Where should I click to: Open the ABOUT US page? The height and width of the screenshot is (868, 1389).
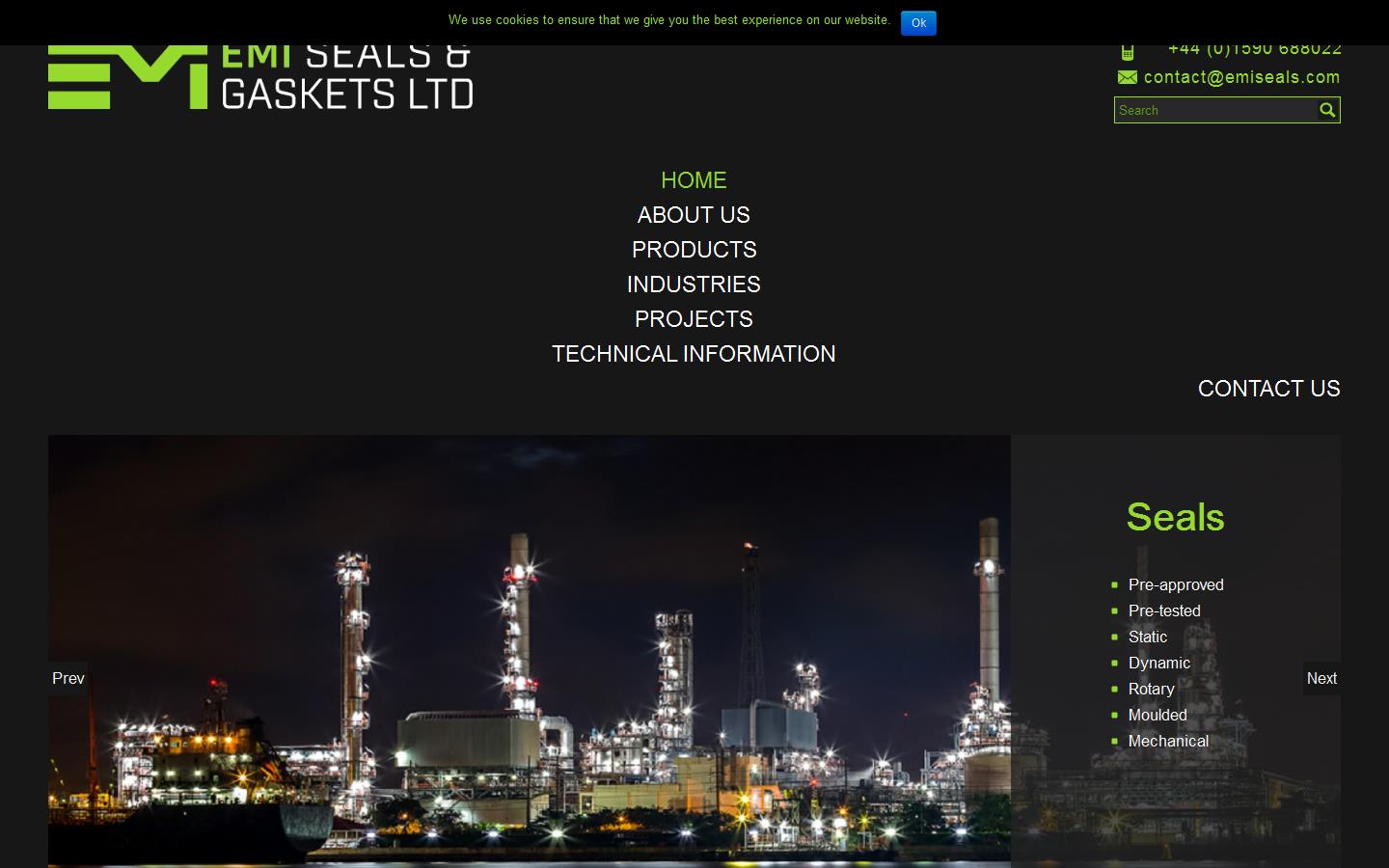pyautogui.click(x=694, y=215)
